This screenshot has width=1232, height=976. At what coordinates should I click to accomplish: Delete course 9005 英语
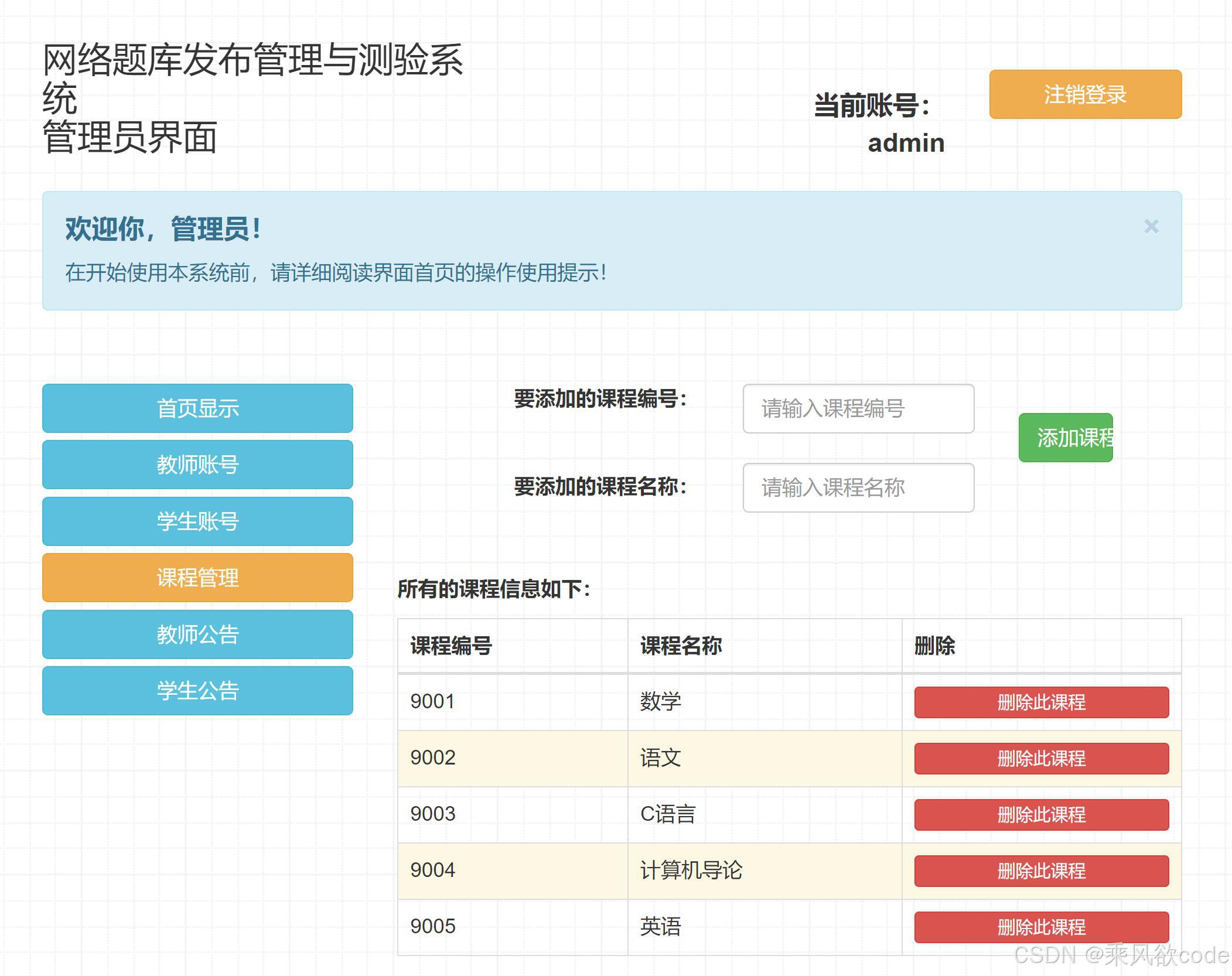click(1040, 927)
